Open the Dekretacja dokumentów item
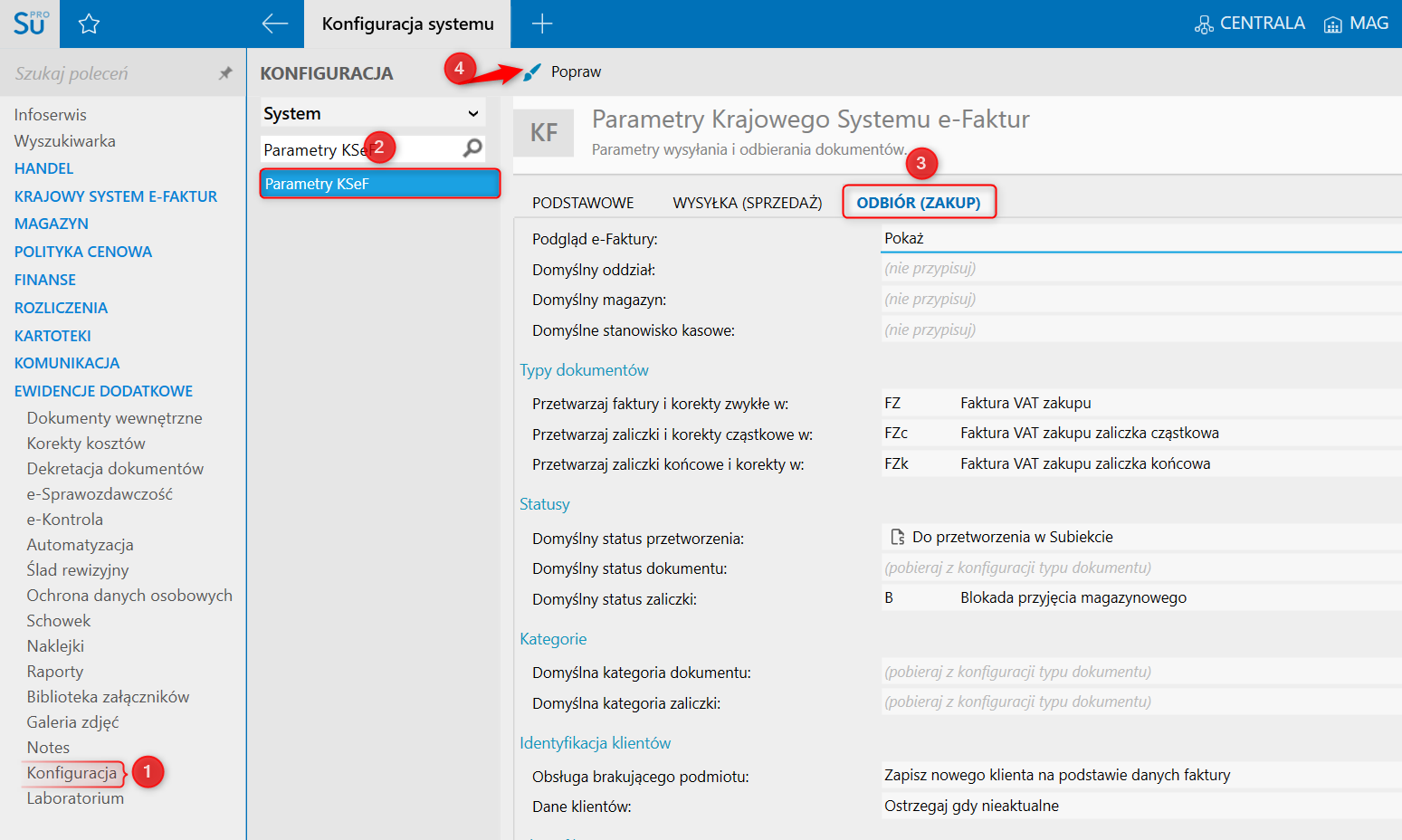 pos(115,469)
